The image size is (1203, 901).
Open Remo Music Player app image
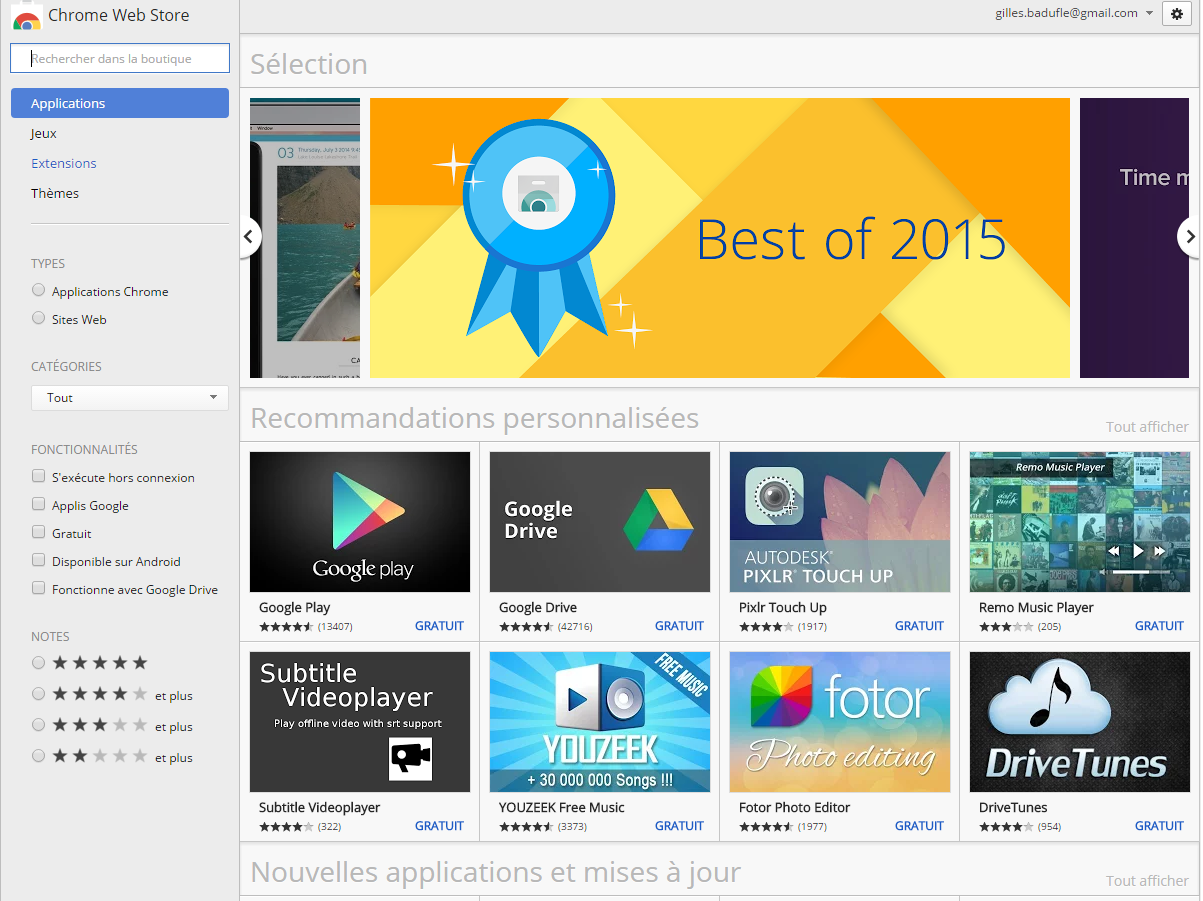point(1080,522)
